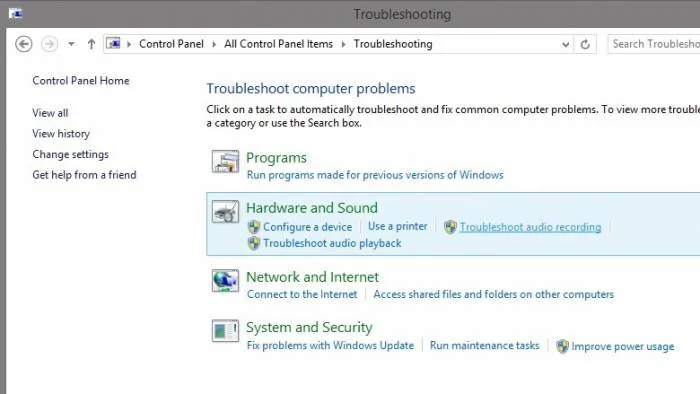This screenshot has height=394, width=700.
Task: Click the Hardware and Sound category icon
Action: point(225,212)
